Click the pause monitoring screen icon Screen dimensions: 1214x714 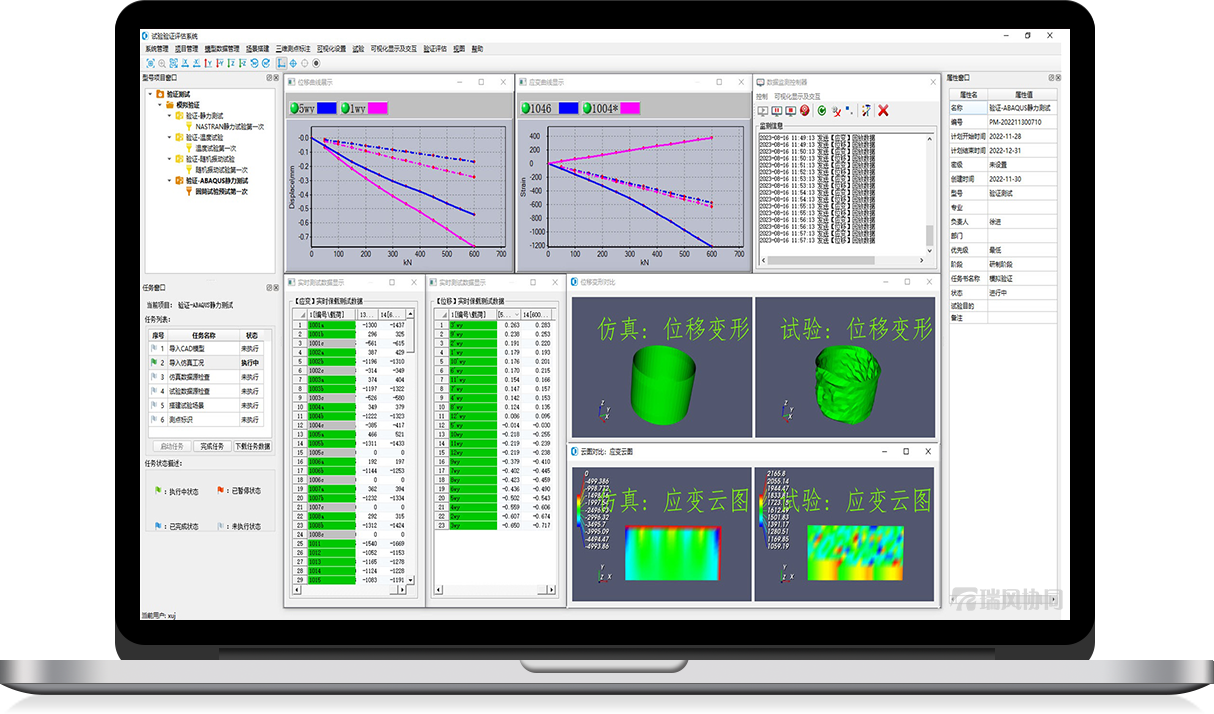coord(776,110)
